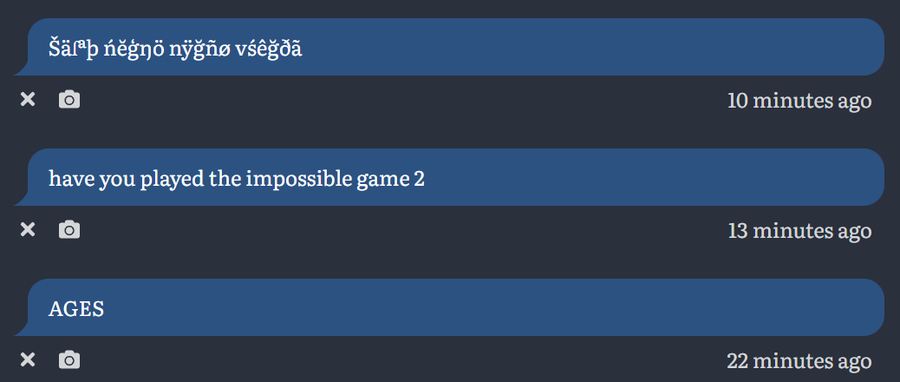Viewport: 900px width, 382px height.
Task: Click the number '2' ending the second message
Action: (x=419, y=180)
